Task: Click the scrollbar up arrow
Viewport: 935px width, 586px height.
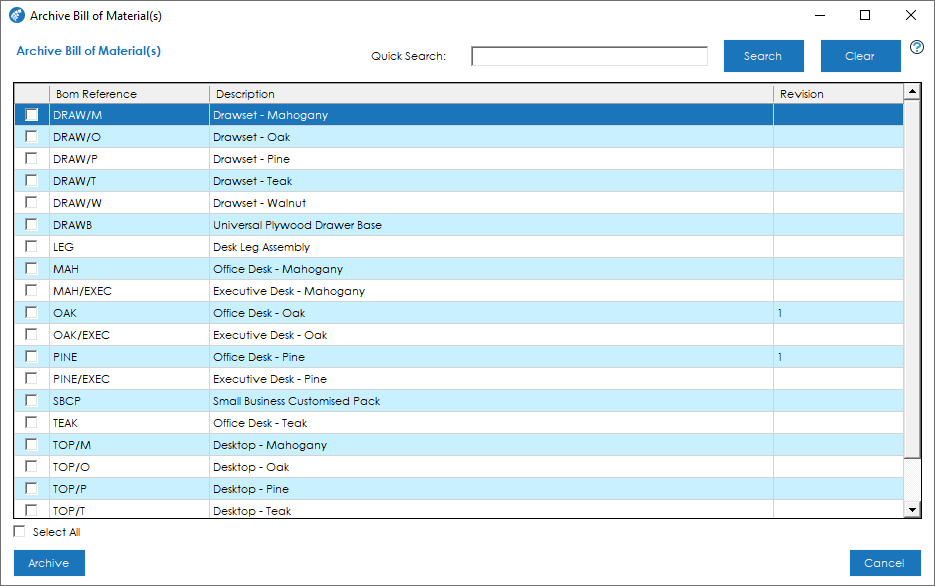Action: (912, 90)
